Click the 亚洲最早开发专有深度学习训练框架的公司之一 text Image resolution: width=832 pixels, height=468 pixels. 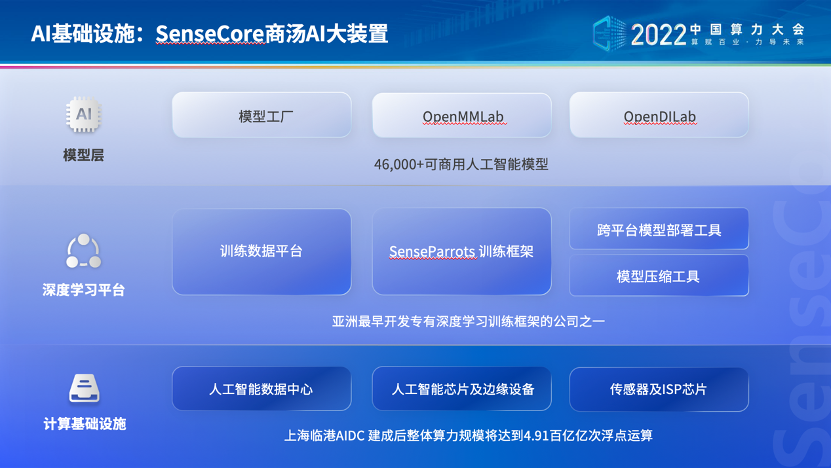468,322
